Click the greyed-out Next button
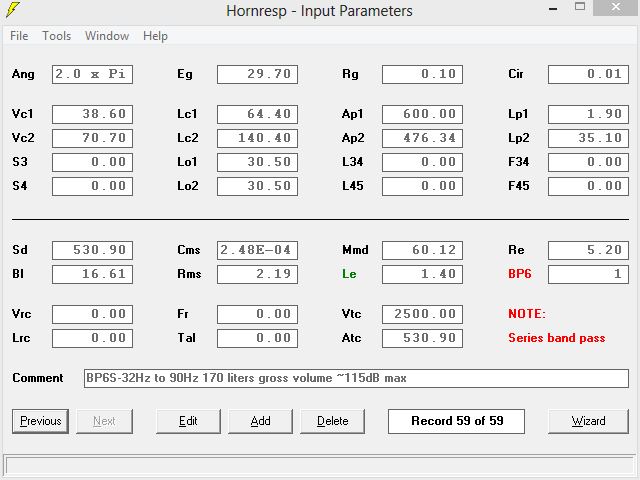 (x=104, y=421)
